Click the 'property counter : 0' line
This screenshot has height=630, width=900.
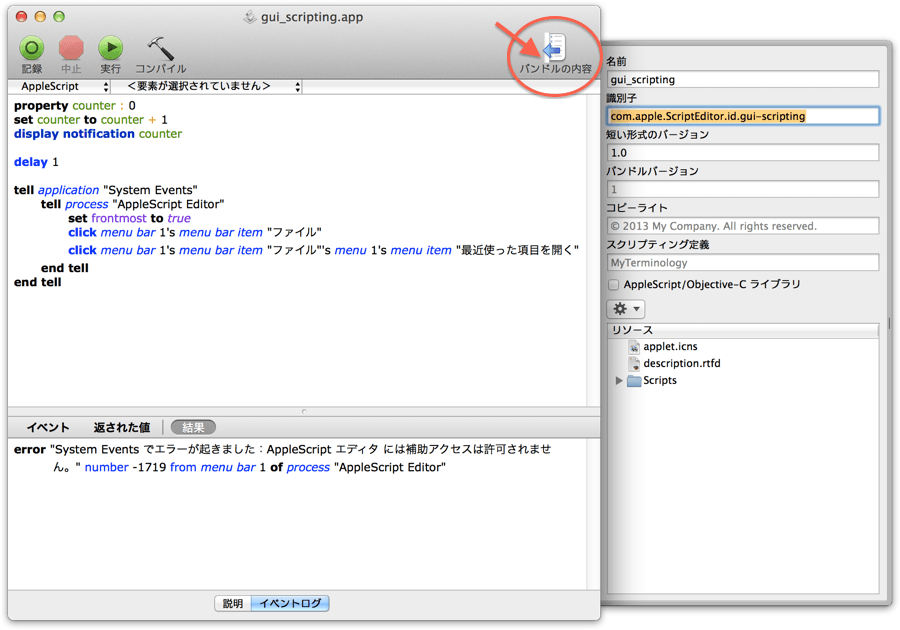[x=75, y=106]
